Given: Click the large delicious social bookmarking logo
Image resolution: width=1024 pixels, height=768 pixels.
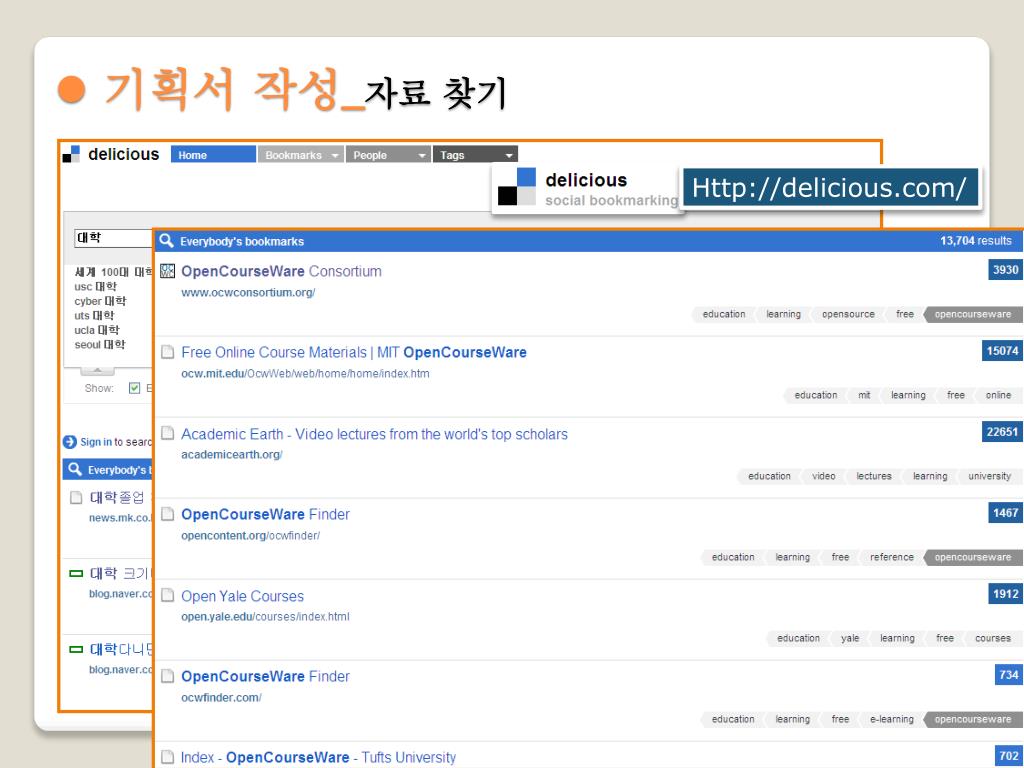Looking at the screenshot, I should (517, 187).
